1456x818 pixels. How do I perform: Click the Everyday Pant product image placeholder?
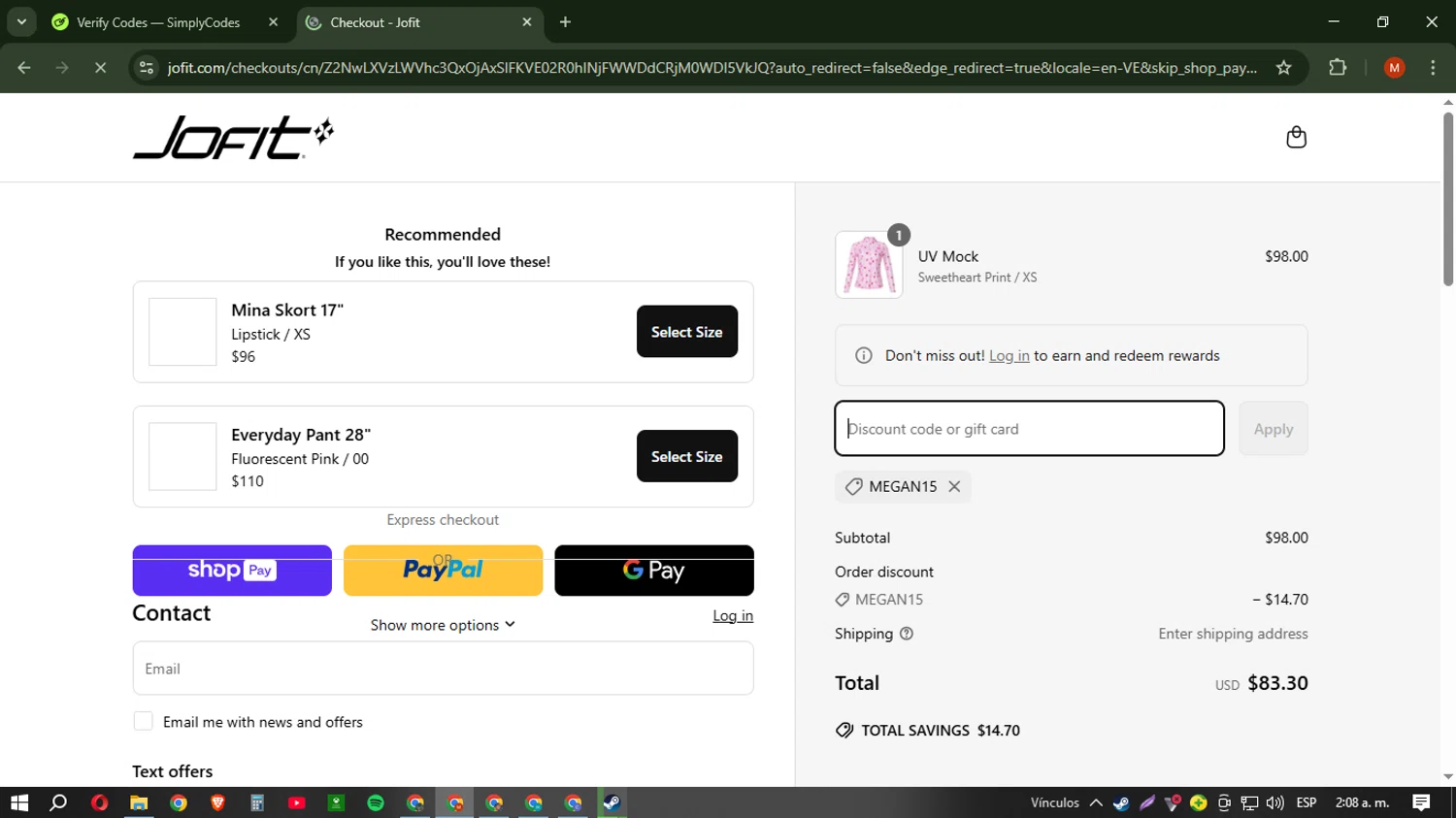182,456
